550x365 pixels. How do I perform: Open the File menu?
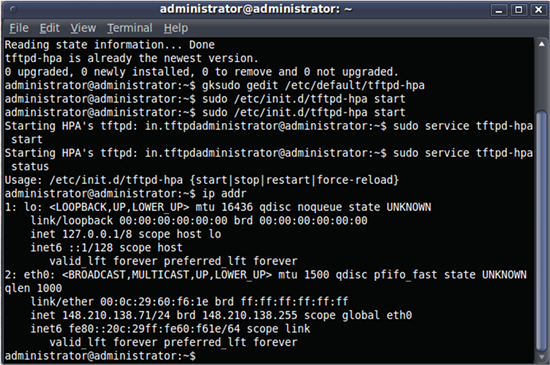(x=19, y=28)
